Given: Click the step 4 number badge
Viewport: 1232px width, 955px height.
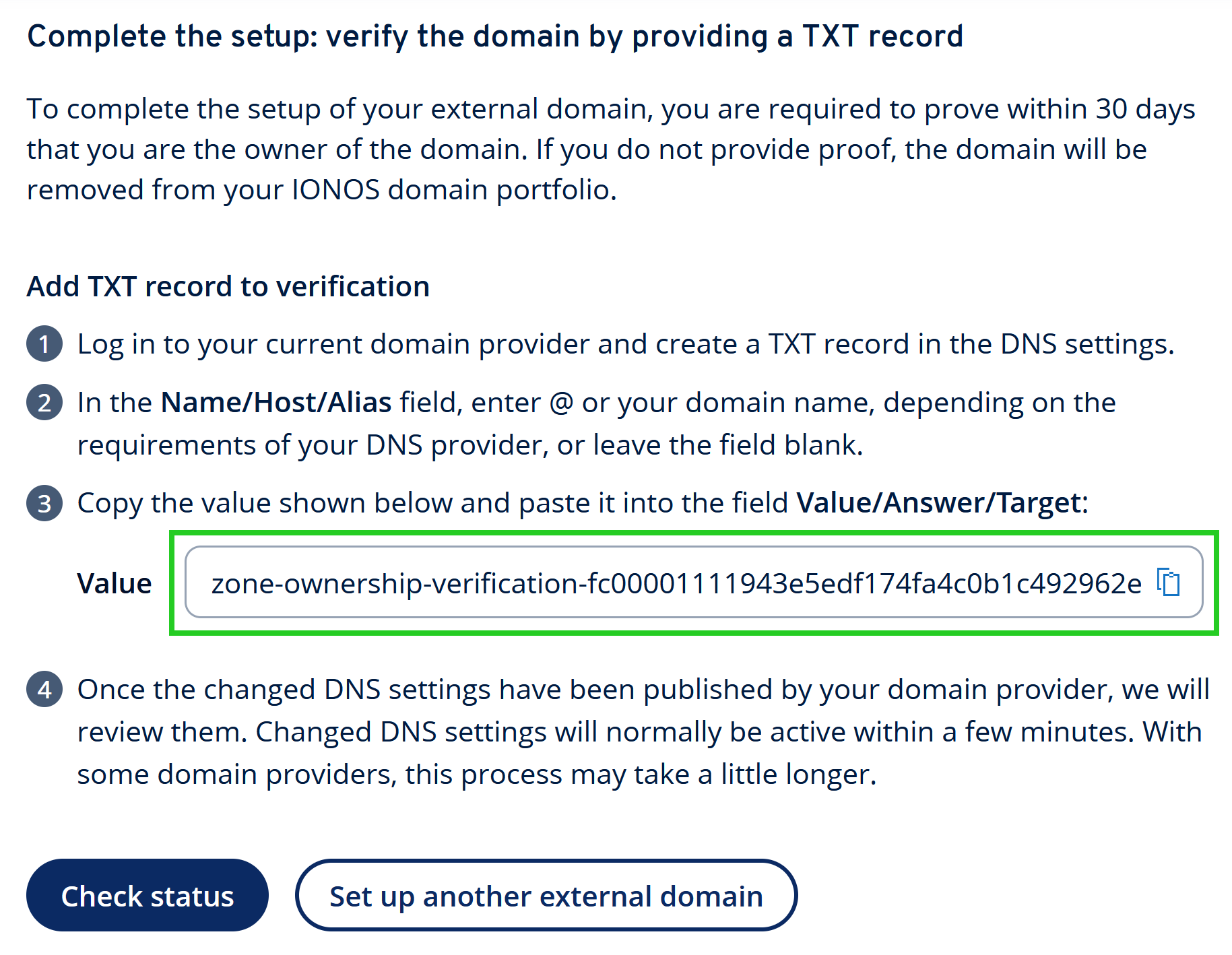Looking at the screenshot, I should click(44, 690).
